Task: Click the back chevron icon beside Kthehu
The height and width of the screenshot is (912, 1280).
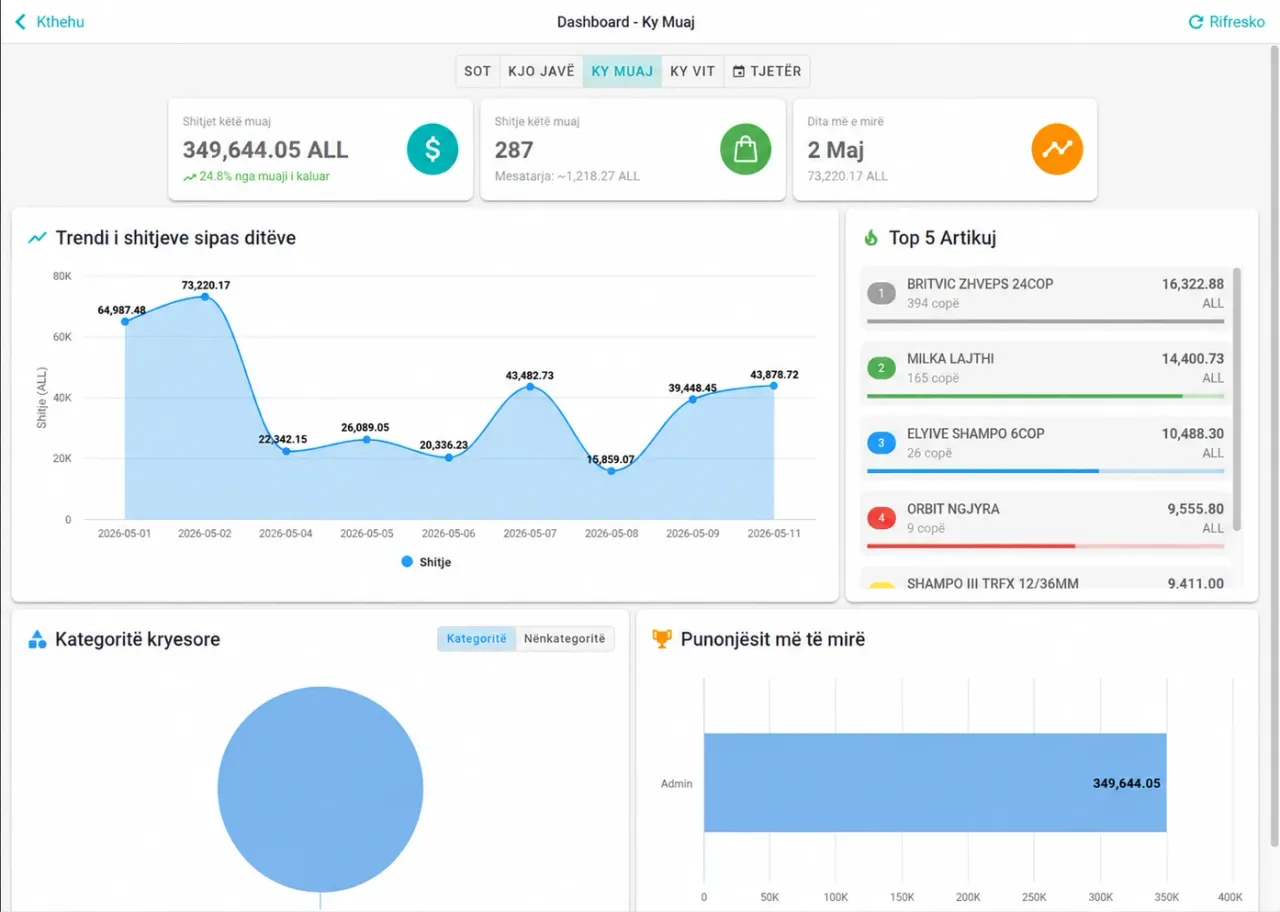Action: pos(20,22)
